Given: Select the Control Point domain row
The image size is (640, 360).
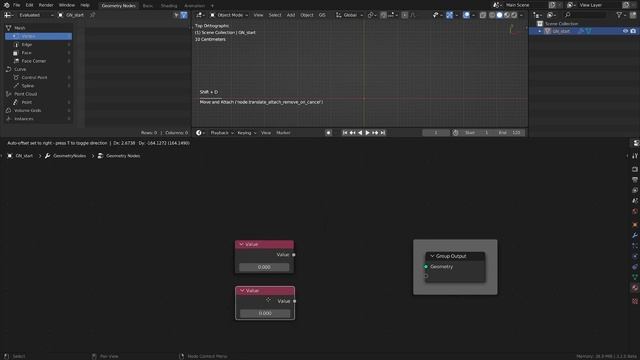Looking at the screenshot, I should tap(38, 77).
